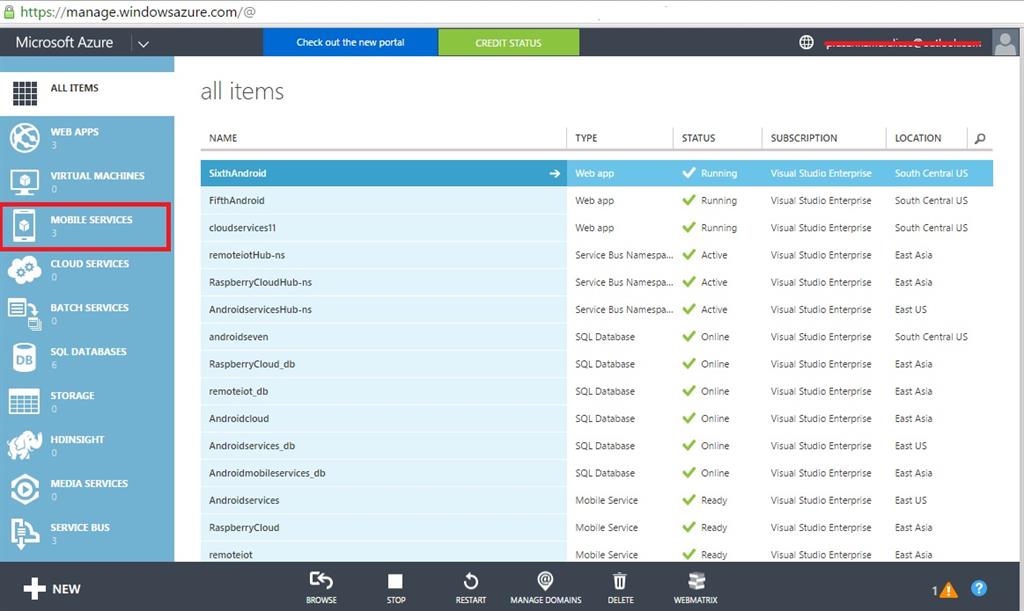Screen dimensions: 1024x611
Task: Click the Restart circular arrow icon
Action: click(x=471, y=581)
